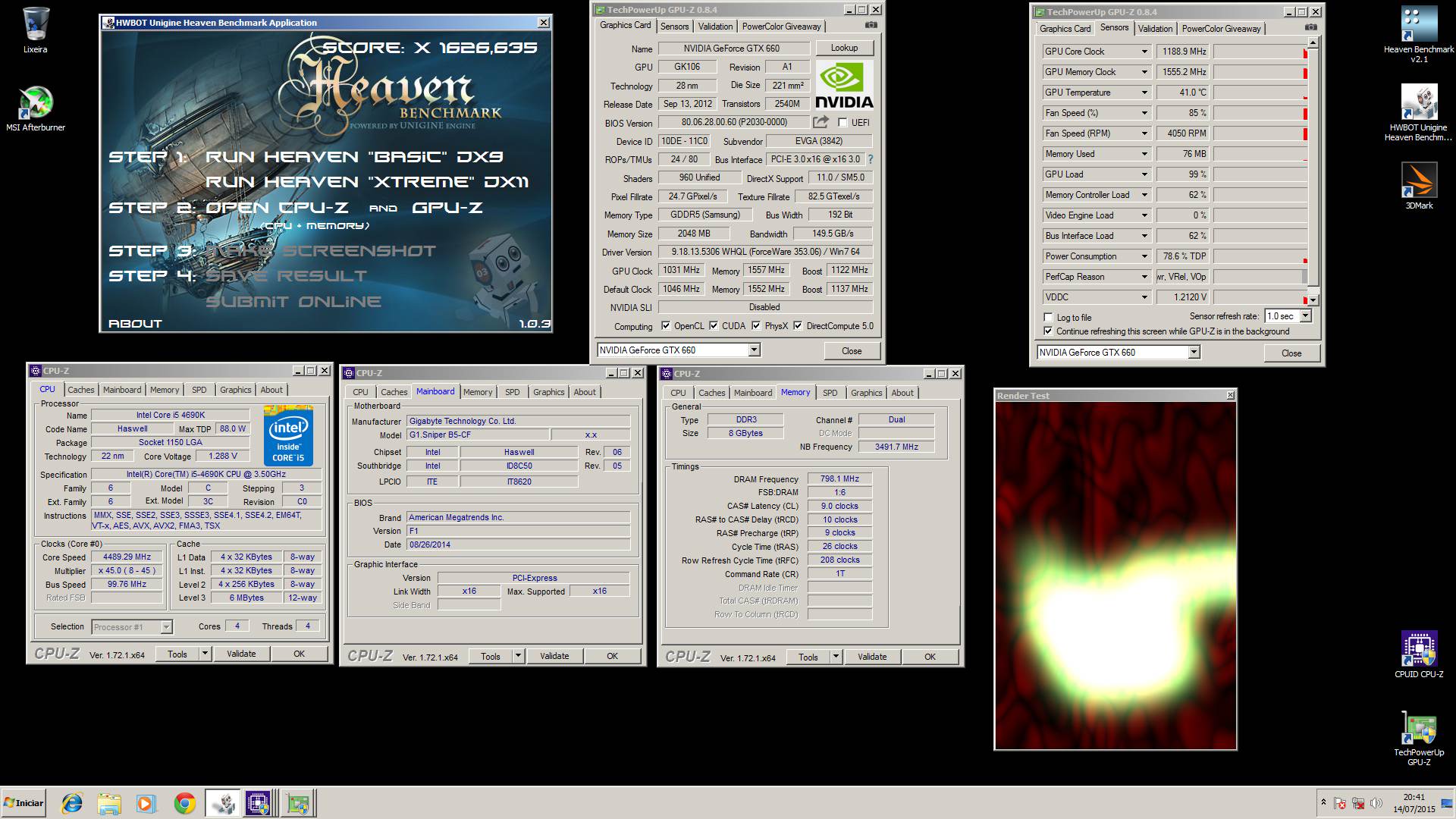The width and height of the screenshot is (1456, 819).
Task: Launch MSI Afterburner desktop shortcut
Action: pos(36,108)
